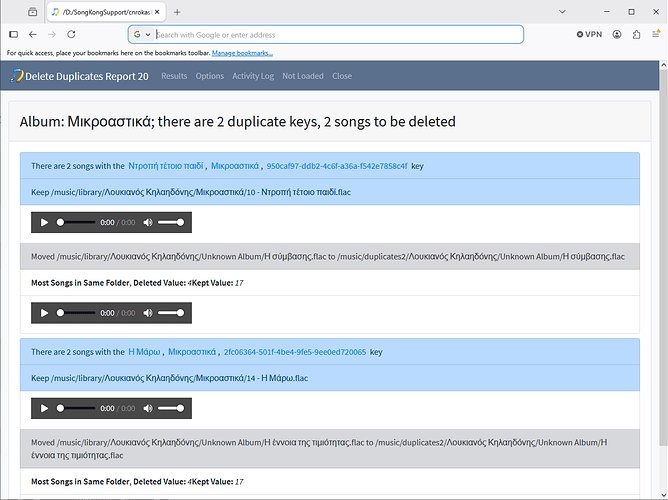This screenshot has height=500, width=668.
Task: Open the account profile icon
Action: (617, 34)
